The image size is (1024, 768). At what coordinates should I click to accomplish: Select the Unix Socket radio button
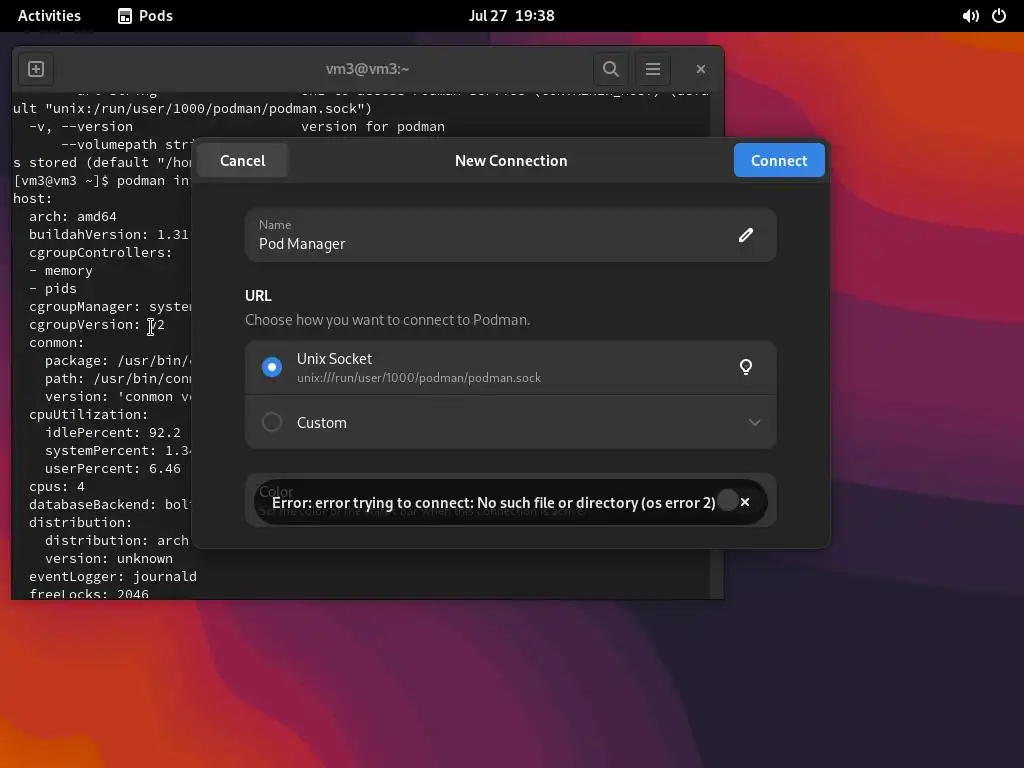point(272,367)
